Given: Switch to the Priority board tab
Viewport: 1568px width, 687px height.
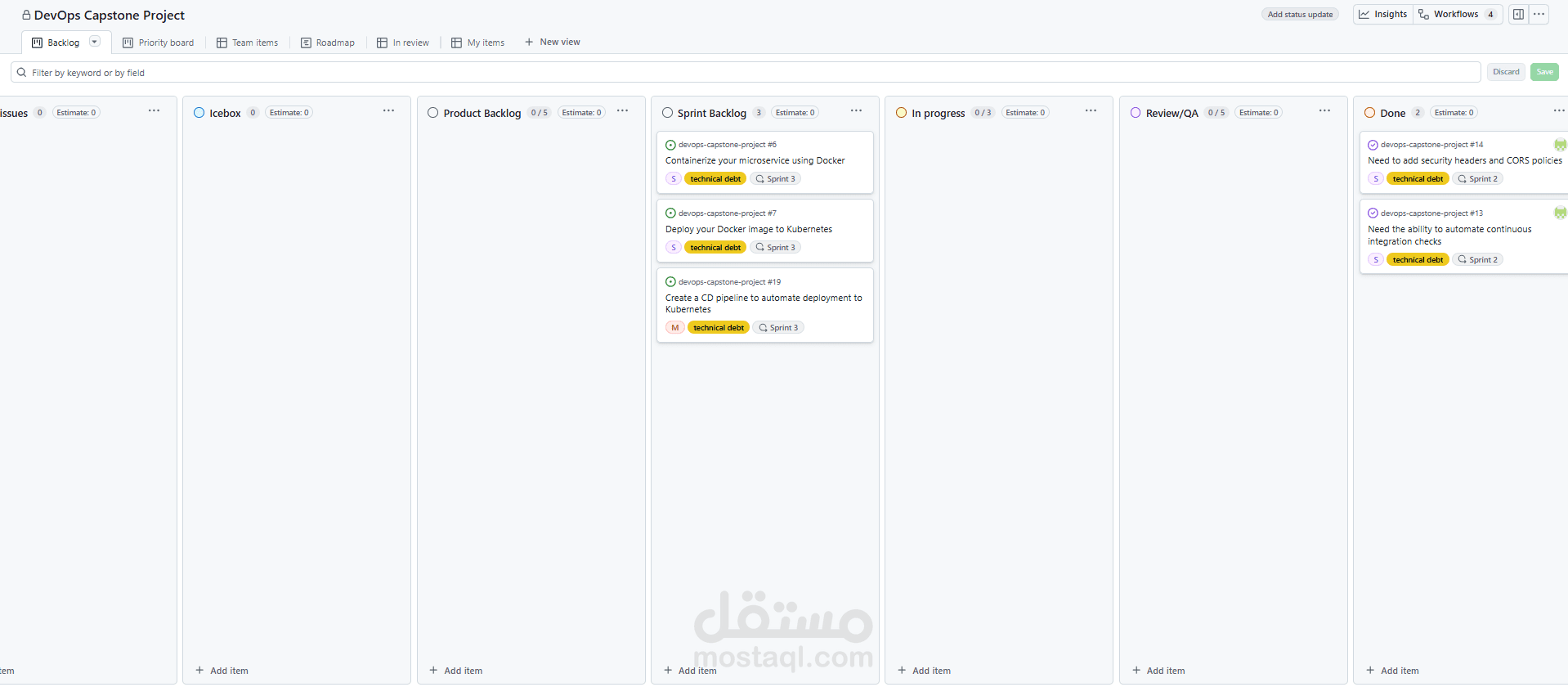Looking at the screenshot, I should pyautogui.click(x=159, y=43).
